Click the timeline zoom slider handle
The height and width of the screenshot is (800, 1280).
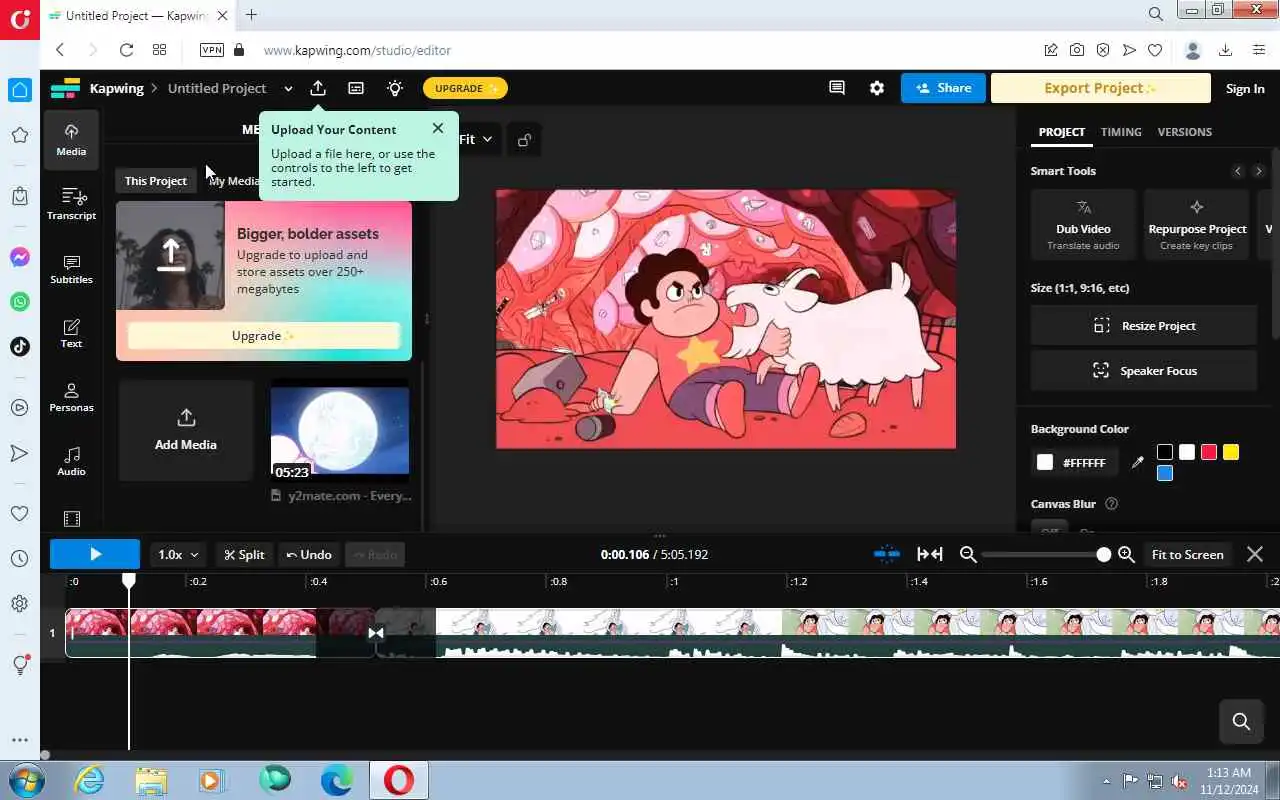click(x=1104, y=554)
